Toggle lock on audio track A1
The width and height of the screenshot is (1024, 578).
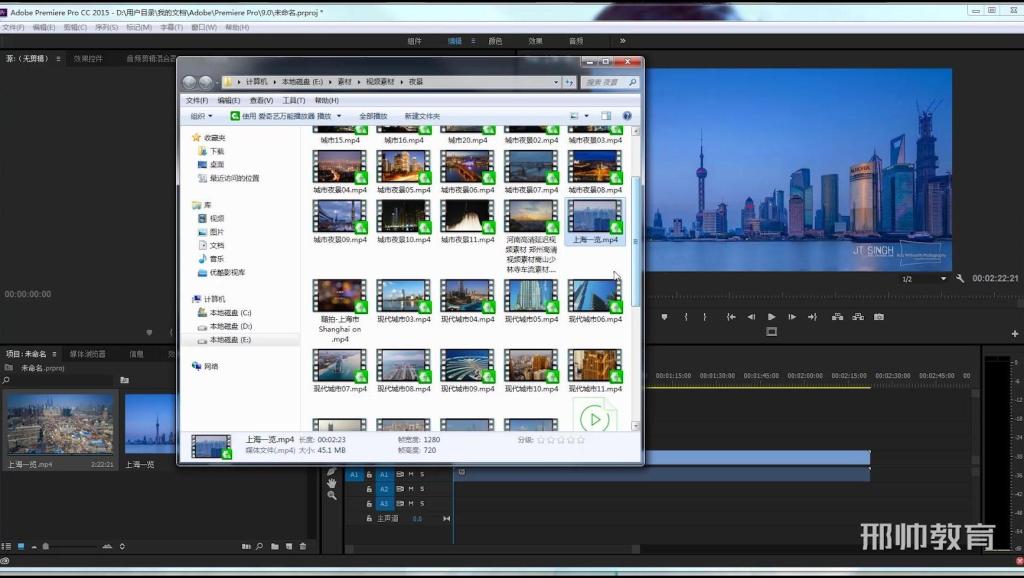tap(369, 474)
